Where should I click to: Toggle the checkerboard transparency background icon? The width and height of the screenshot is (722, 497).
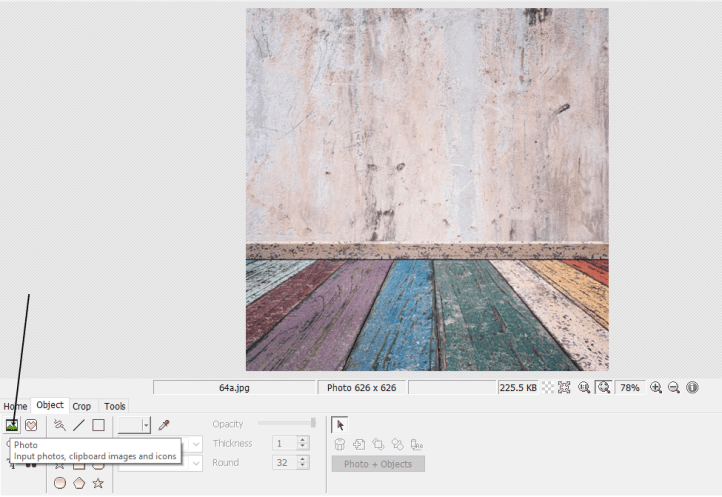548,387
